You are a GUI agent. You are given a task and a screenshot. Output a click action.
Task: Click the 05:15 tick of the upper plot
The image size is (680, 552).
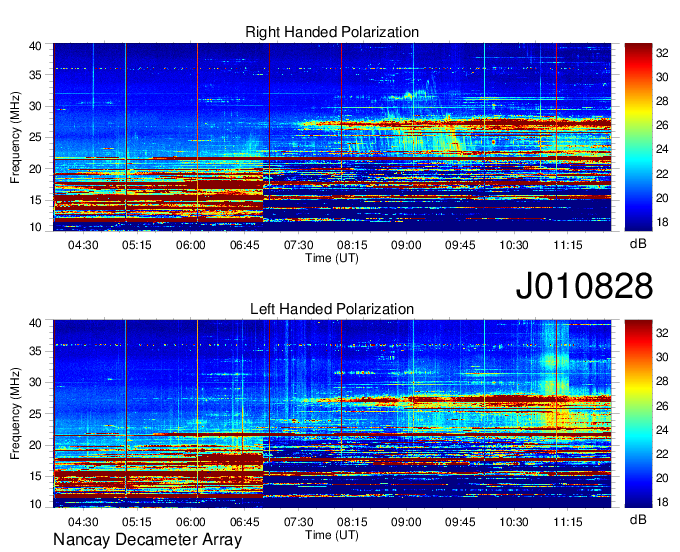pos(137,245)
